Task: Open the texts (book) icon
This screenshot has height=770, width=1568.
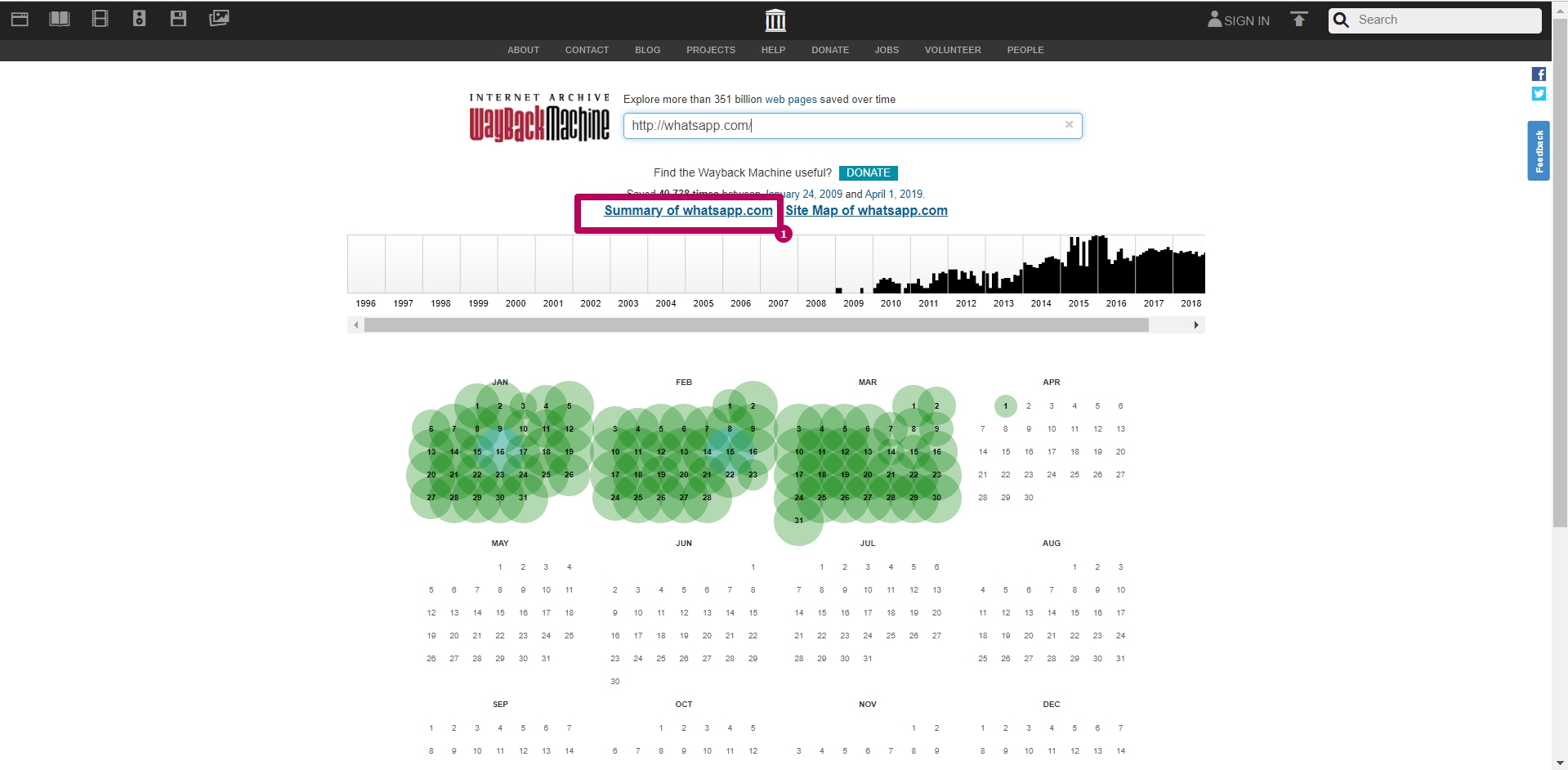Action: (x=60, y=19)
